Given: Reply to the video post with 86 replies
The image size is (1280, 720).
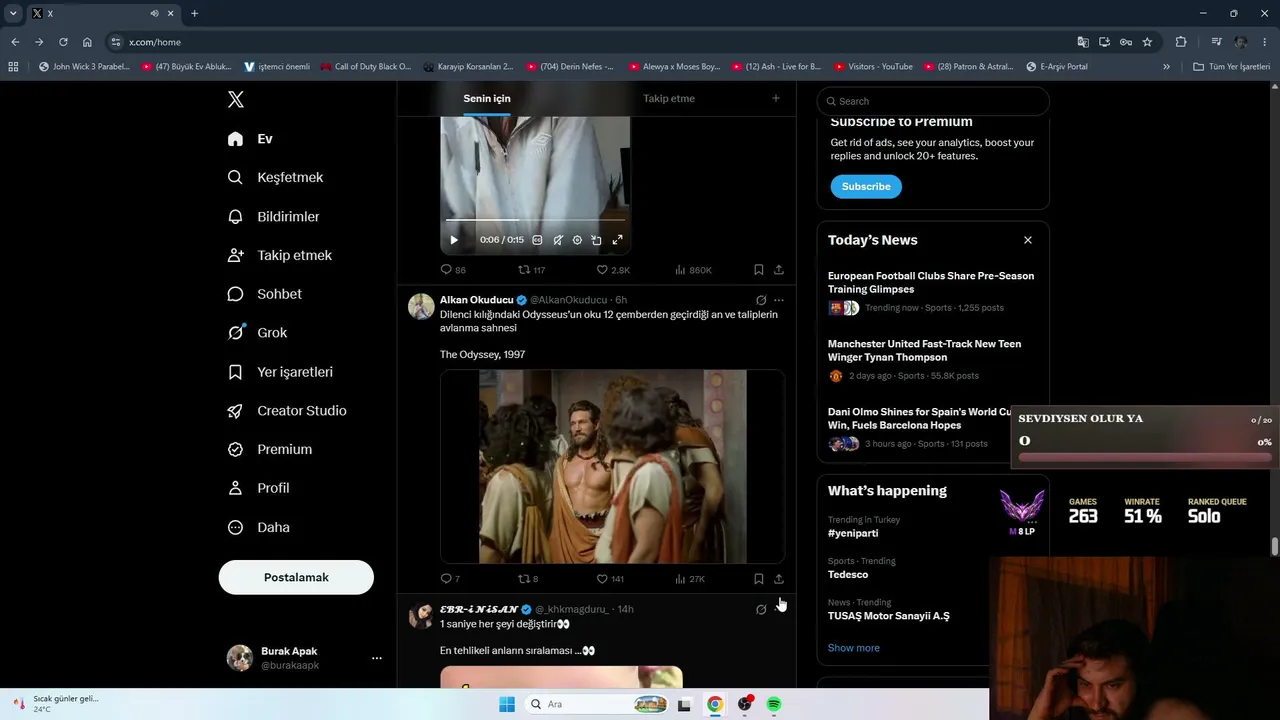Looking at the screenshot, I should point(453,270).
